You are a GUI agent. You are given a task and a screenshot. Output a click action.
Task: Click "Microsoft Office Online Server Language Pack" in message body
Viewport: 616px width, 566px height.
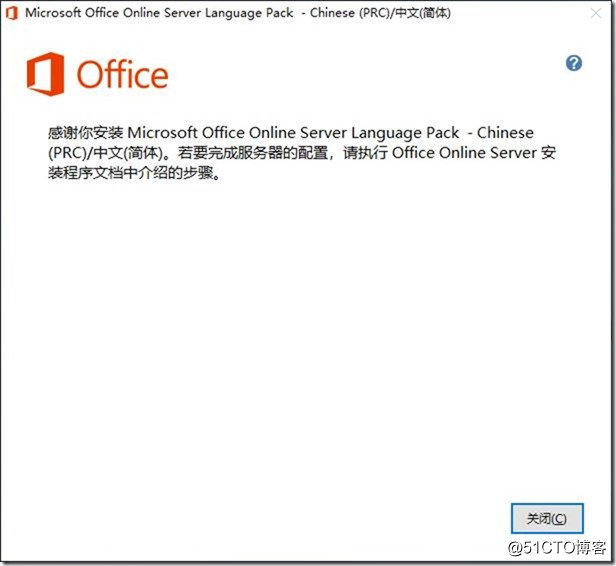point(293,133)
